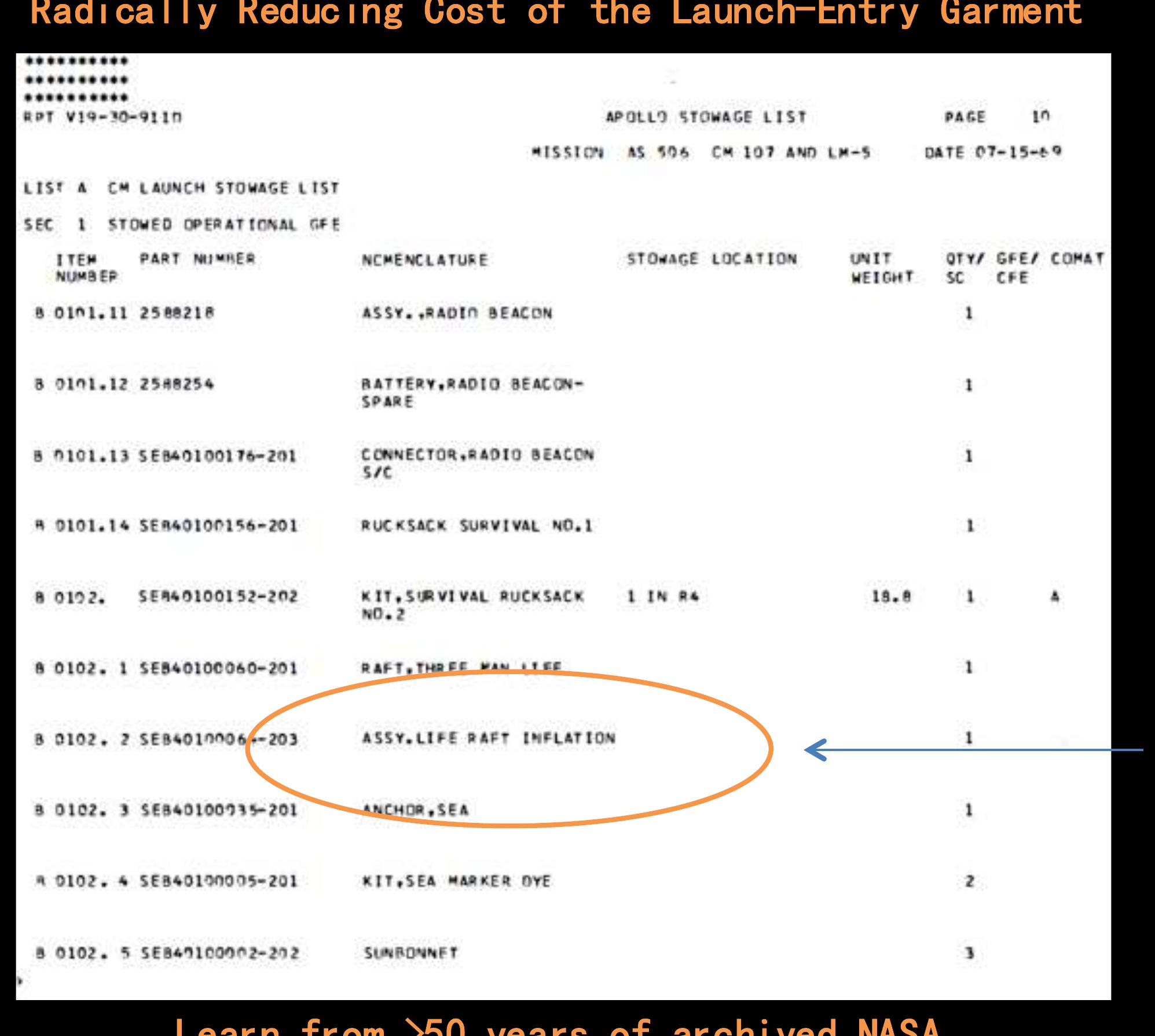Click the 18.8 unit weight value
Screen dimensions: 1155x1036
click(891, 597)
